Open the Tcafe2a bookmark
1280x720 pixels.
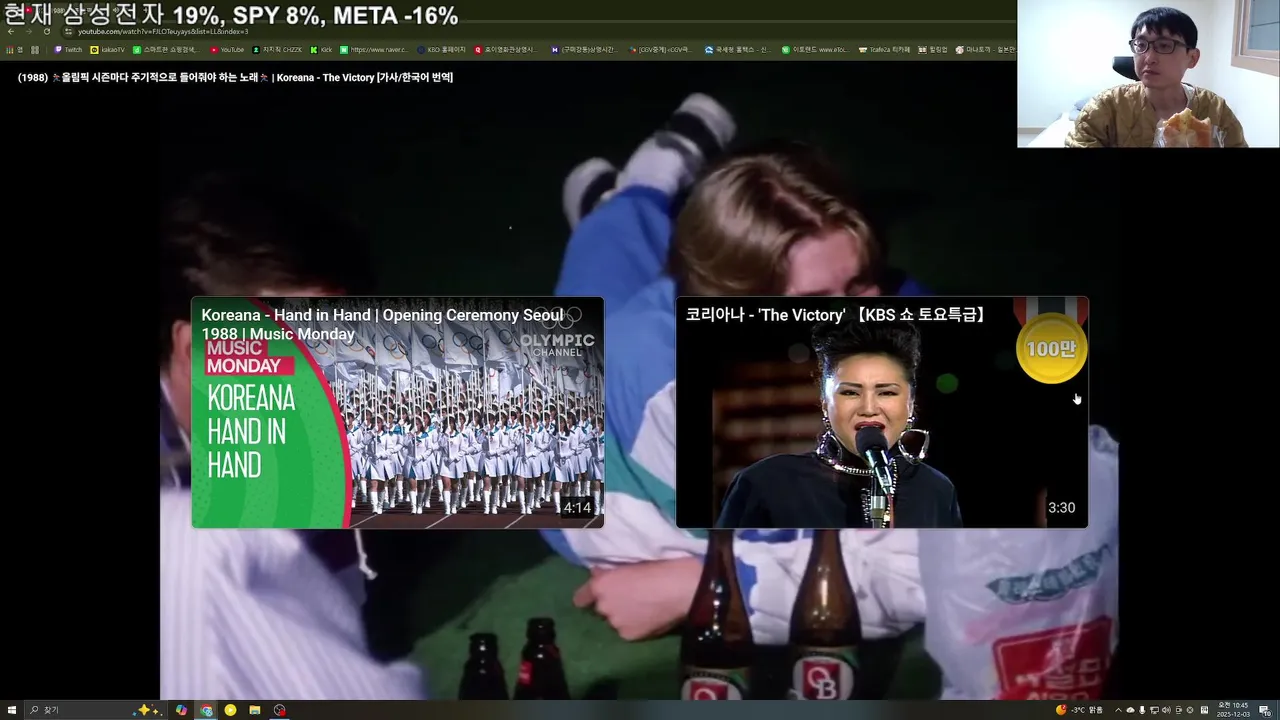coord(884,49)
